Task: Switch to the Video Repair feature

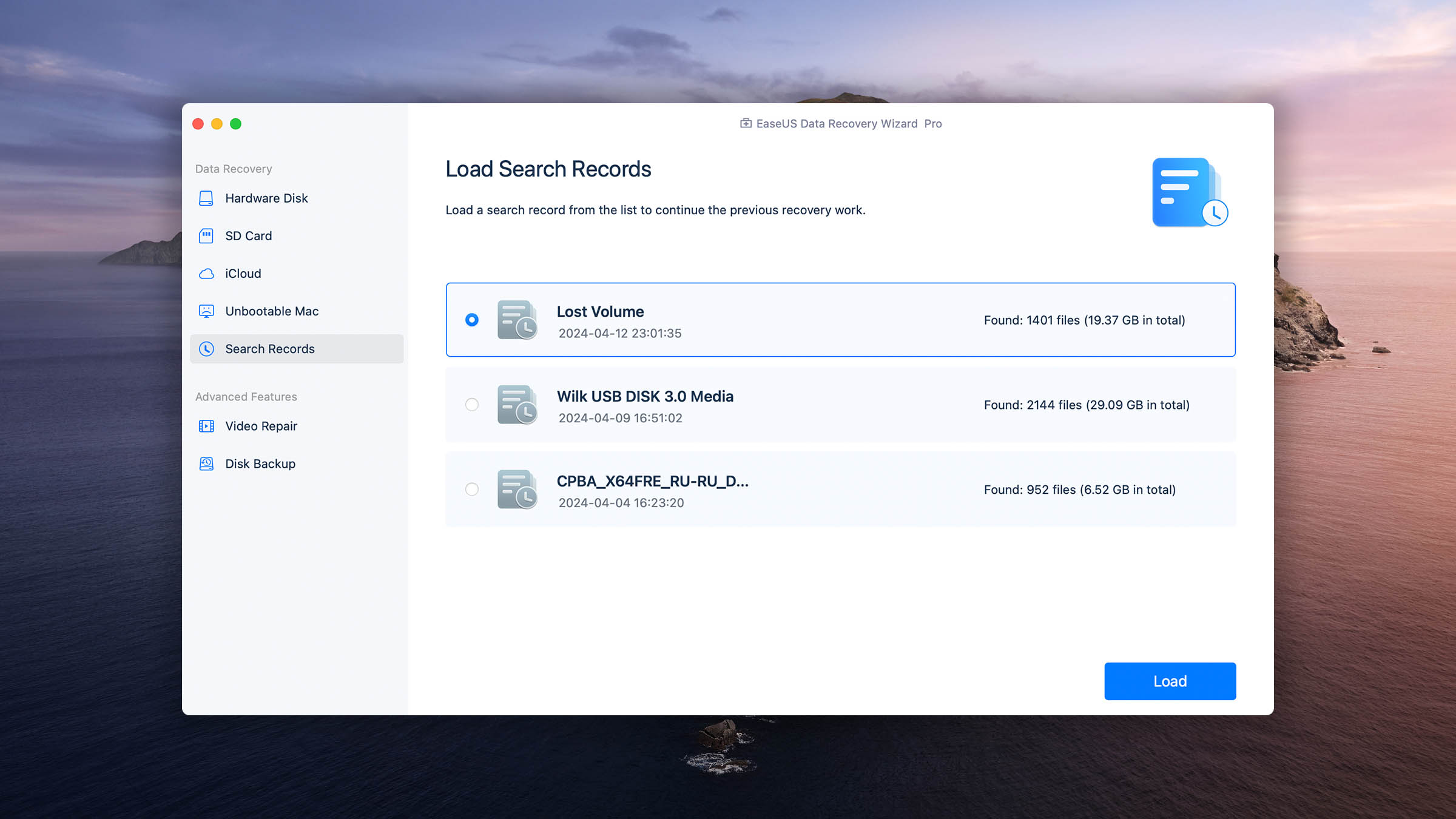Action: [261, 426]
